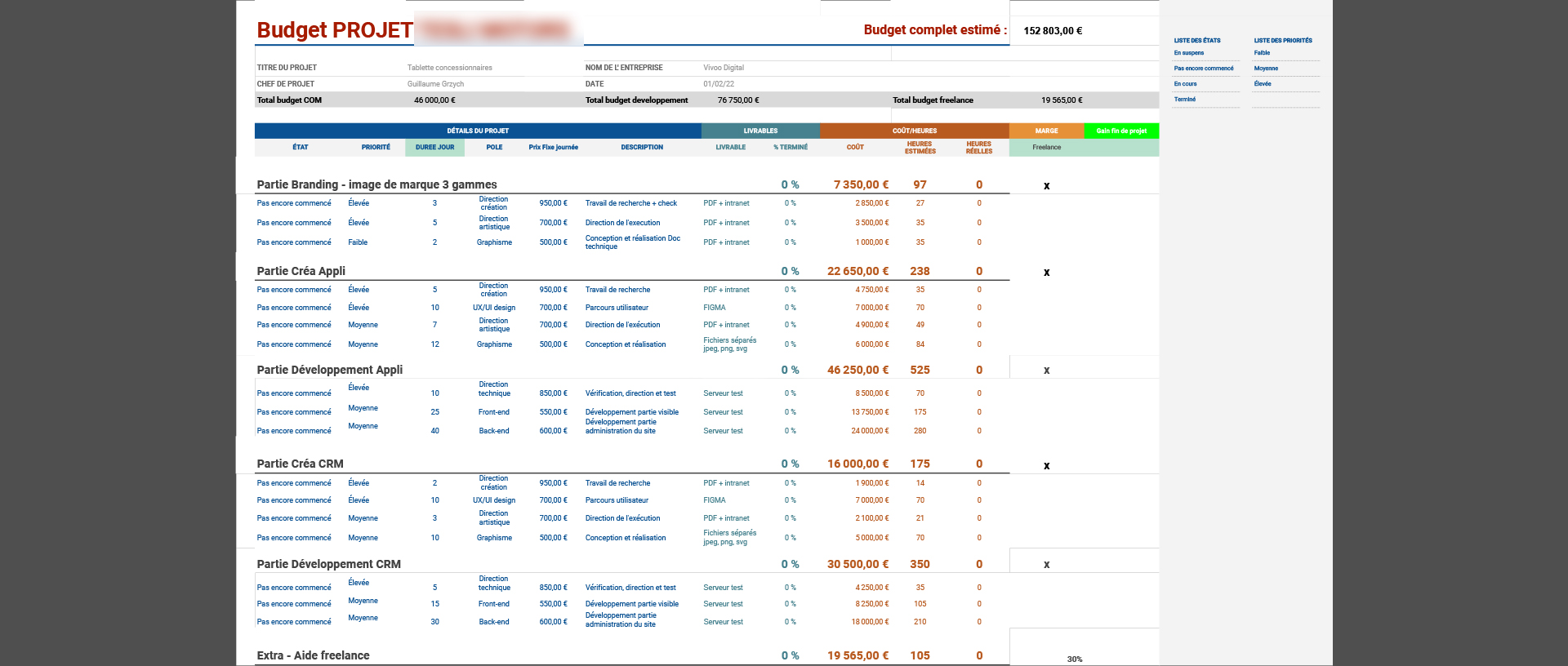Click the "Partie Créa Appli" section title
This screenshot has width=1568, height=666.
pyautogui.click(x=301, y=271)
